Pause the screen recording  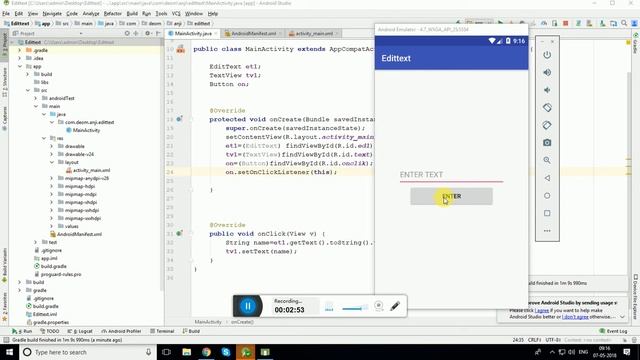pyautogui.click(x=247, y=306)
